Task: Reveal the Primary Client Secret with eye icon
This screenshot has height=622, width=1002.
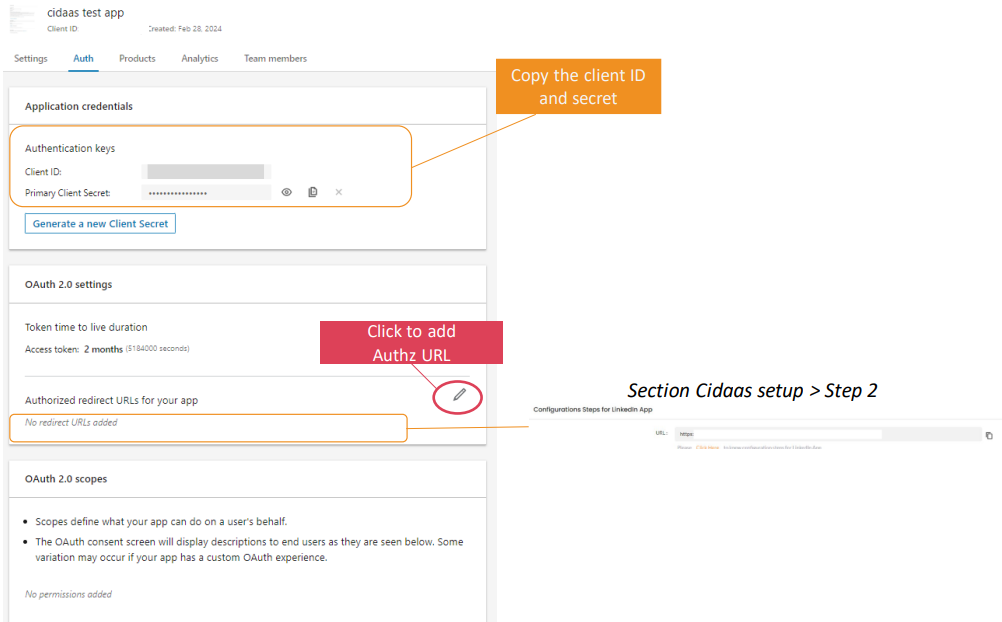Action: click(286, 192)
